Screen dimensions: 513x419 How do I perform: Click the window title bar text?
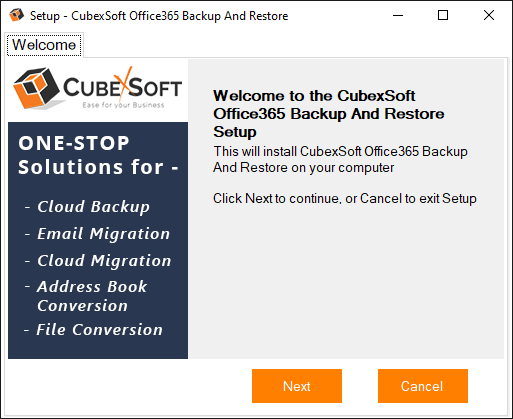pyautogui.click(x=159, y=16)
